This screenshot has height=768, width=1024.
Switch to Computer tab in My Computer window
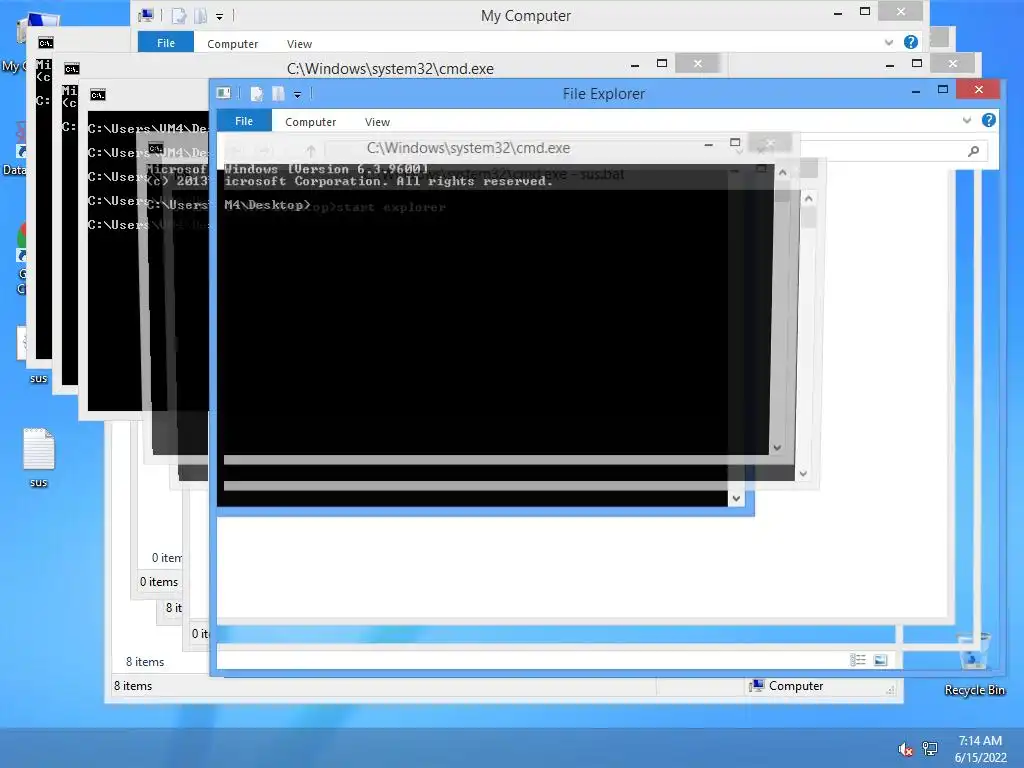click(232, 44)
